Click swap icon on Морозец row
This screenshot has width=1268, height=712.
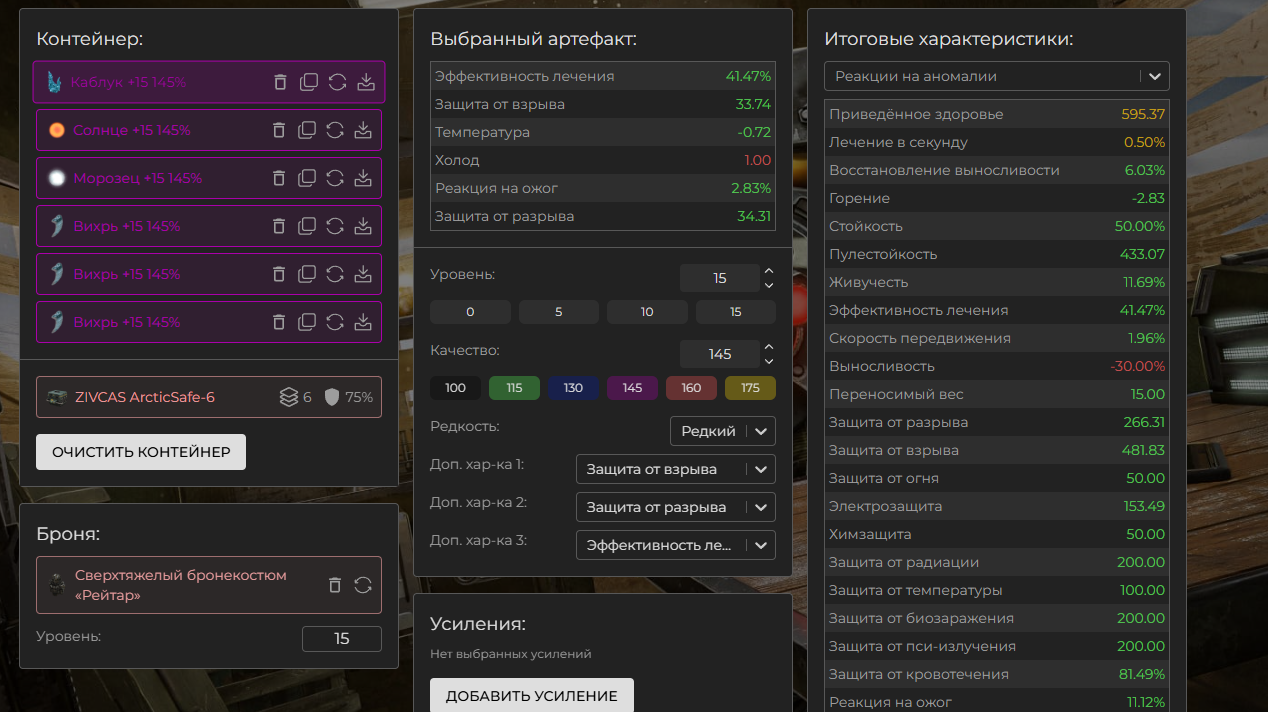point(336,178)
